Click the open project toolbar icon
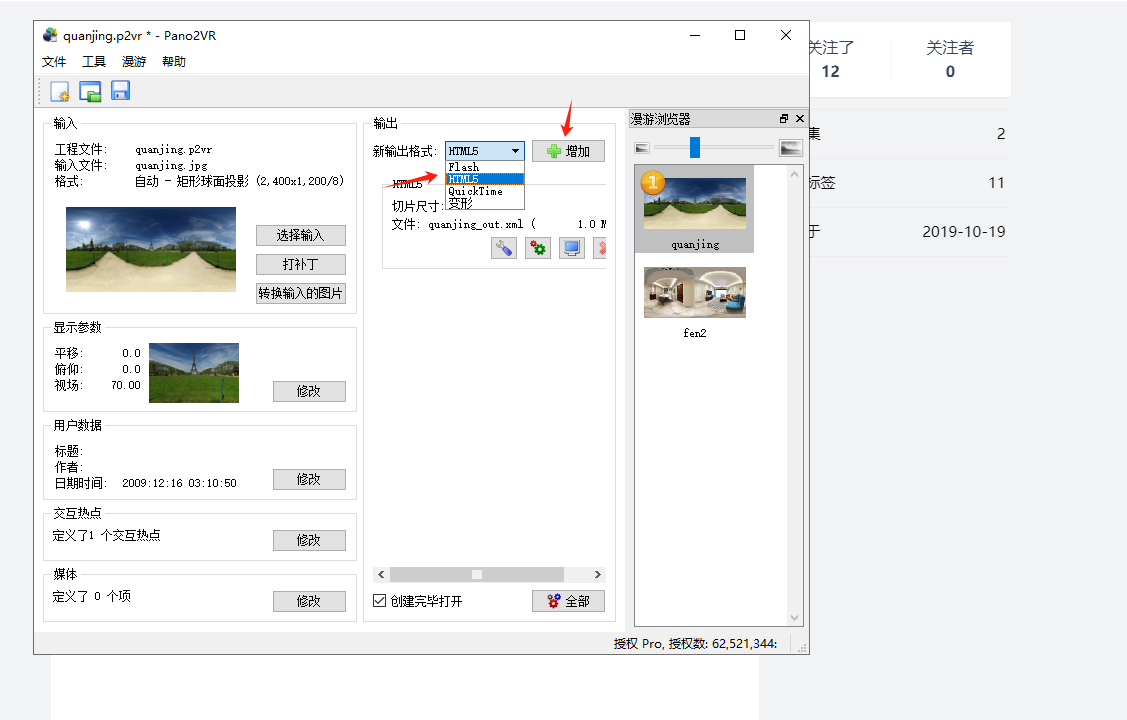 pyautogui.click(x=90, y=91)
